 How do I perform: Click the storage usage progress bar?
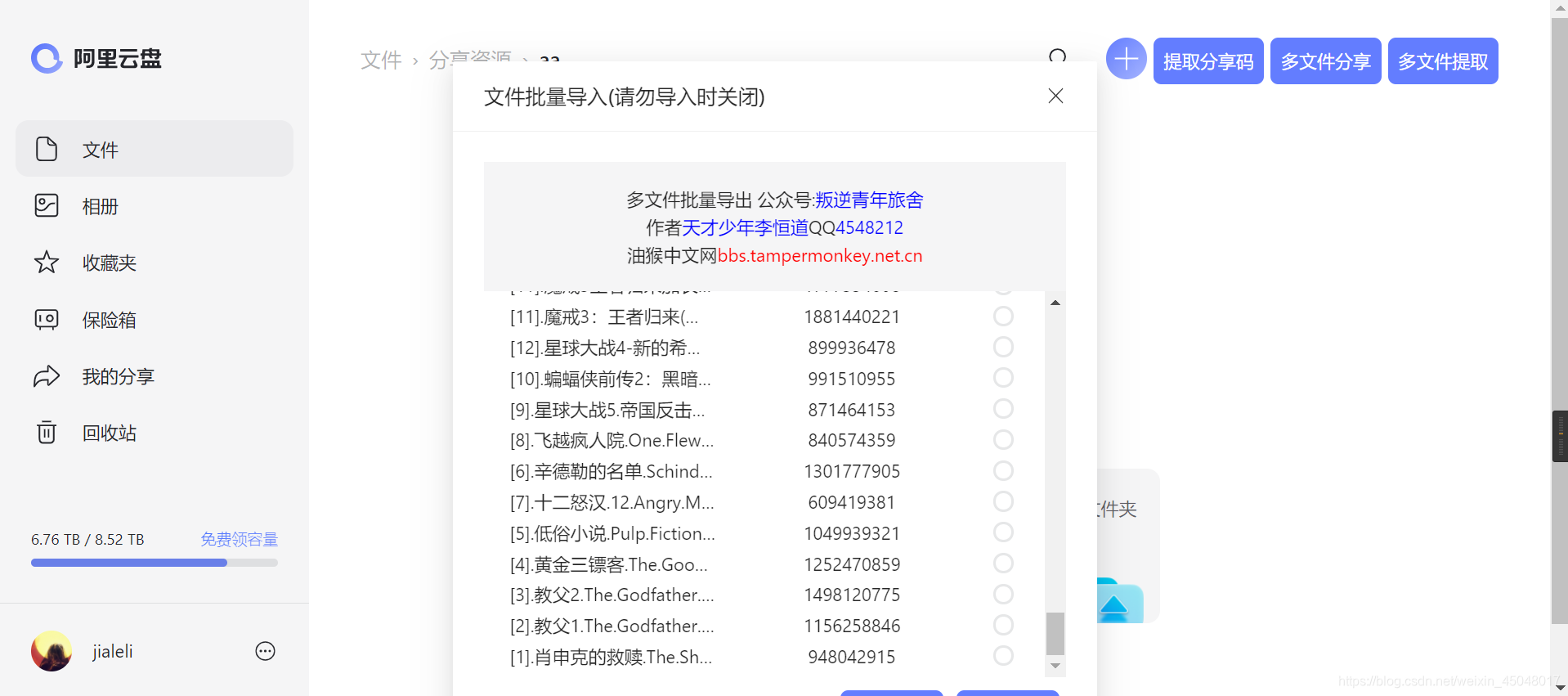point(155,563)
